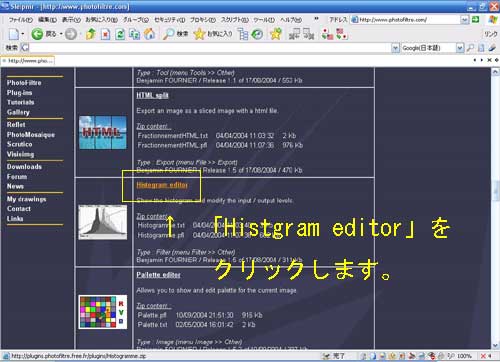Open Favorites with the star icon

coord(199,34)
